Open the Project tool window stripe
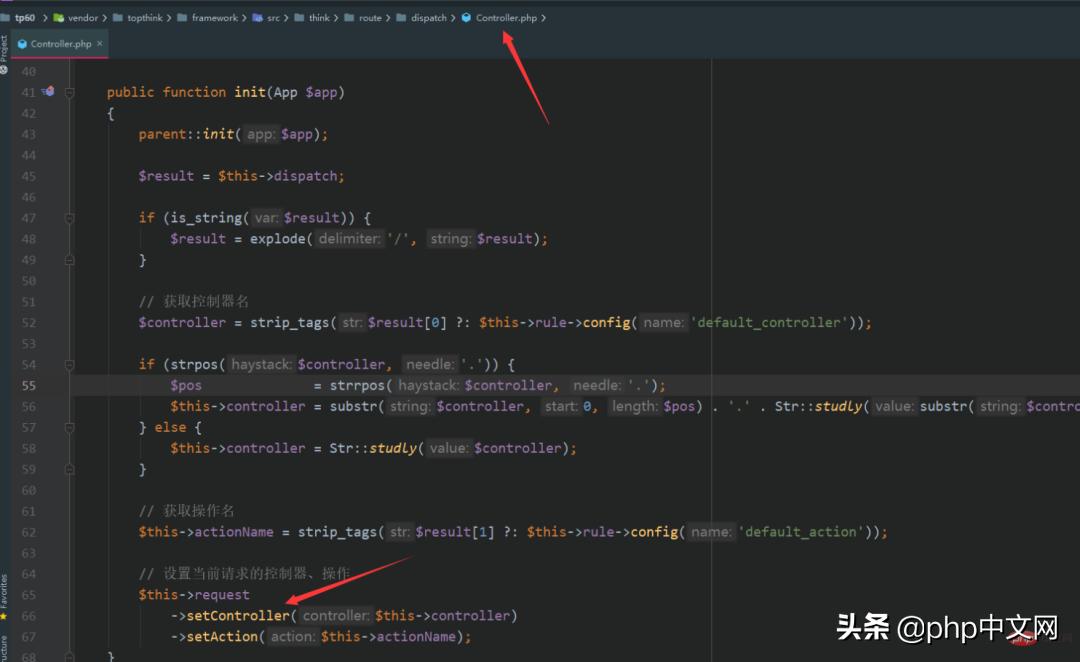The width and height of the screenshot is (1080, 662). click(4, 48)
